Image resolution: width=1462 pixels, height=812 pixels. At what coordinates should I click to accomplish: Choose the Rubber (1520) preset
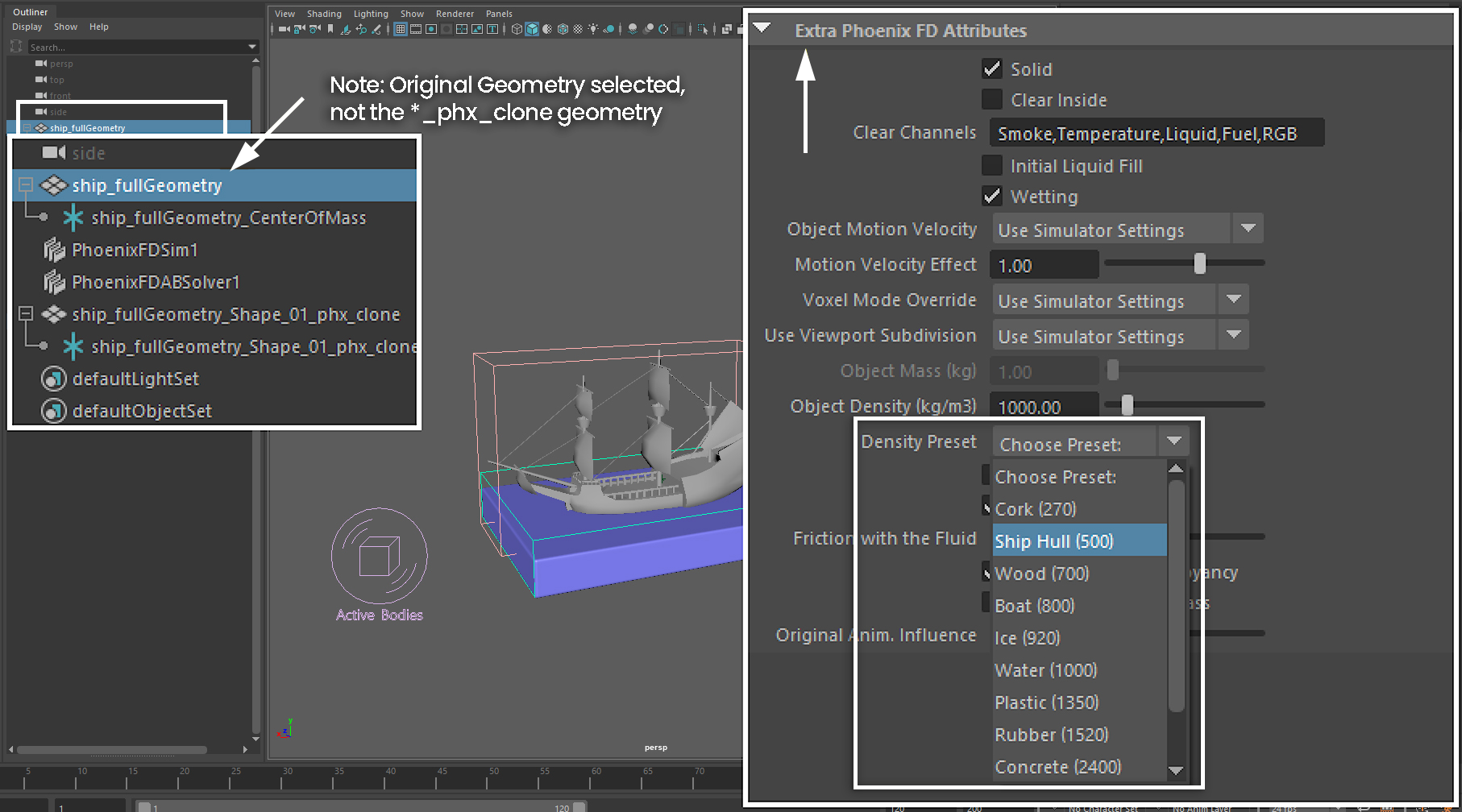pyautogui.click(x=1080, y=734)
